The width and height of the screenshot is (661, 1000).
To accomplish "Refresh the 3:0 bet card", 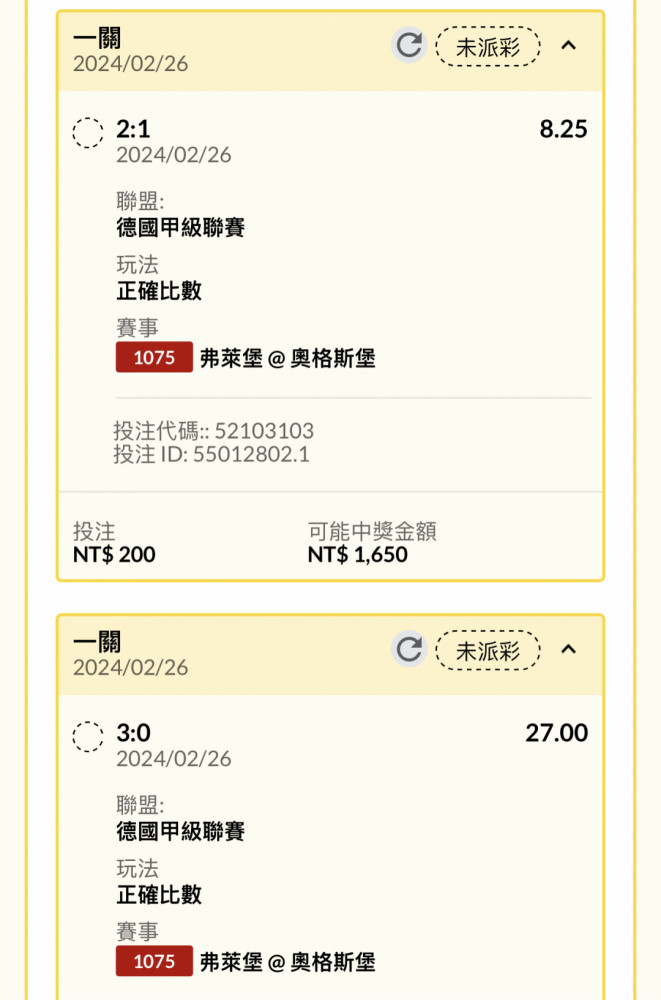I will [x=408, y=649].
